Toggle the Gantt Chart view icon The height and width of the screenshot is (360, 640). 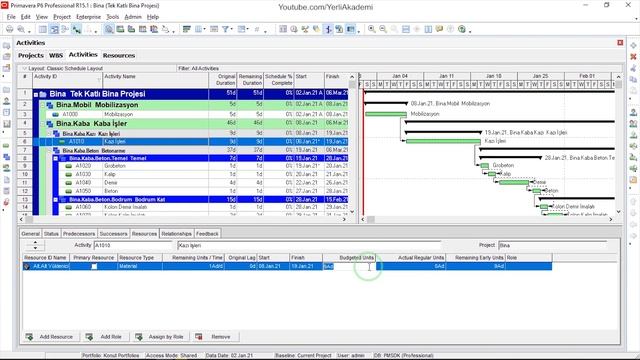pyautogui.click(x=54, y=29)
